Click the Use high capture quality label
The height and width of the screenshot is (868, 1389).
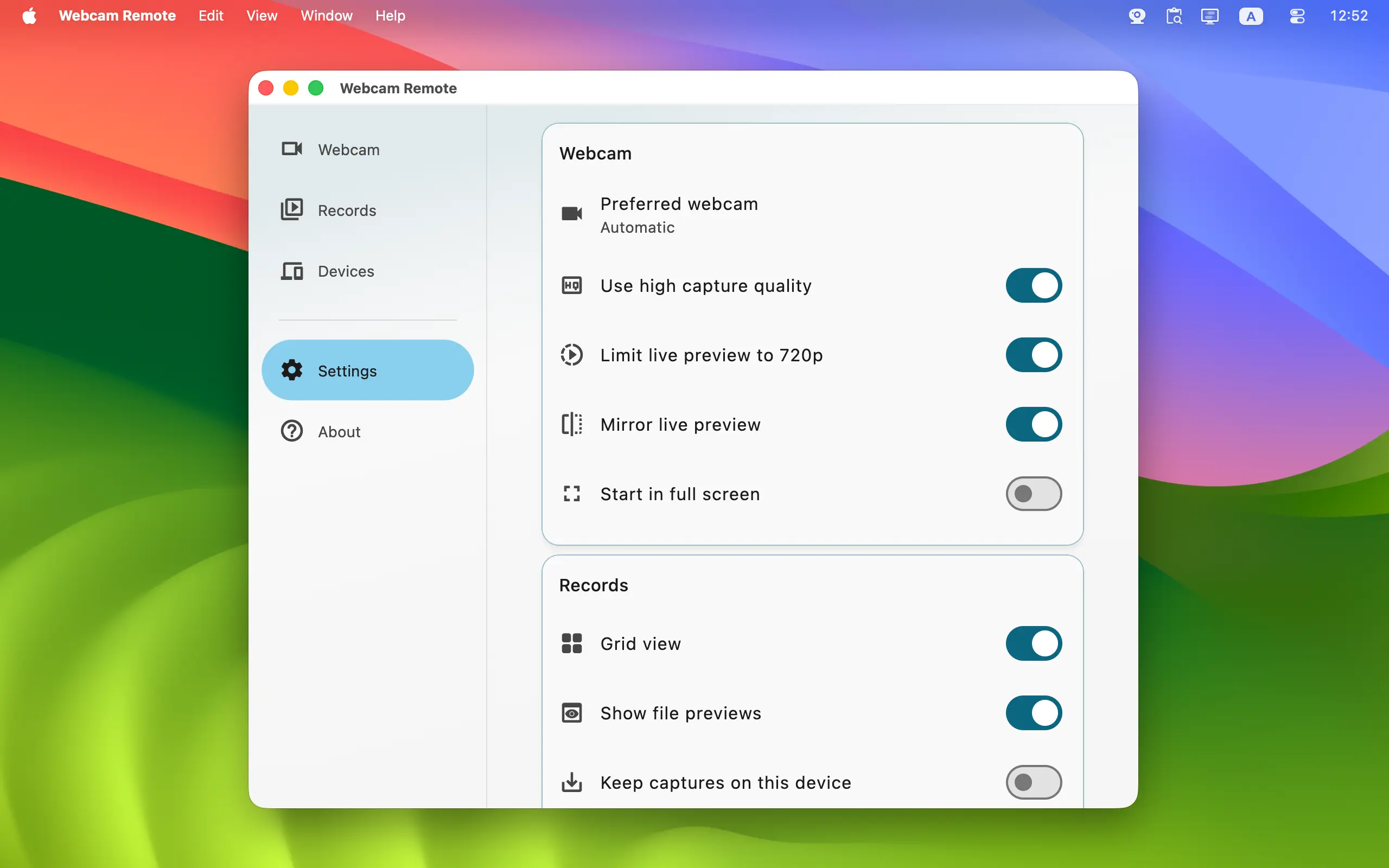pyautogui.click(x=706, y=286)
